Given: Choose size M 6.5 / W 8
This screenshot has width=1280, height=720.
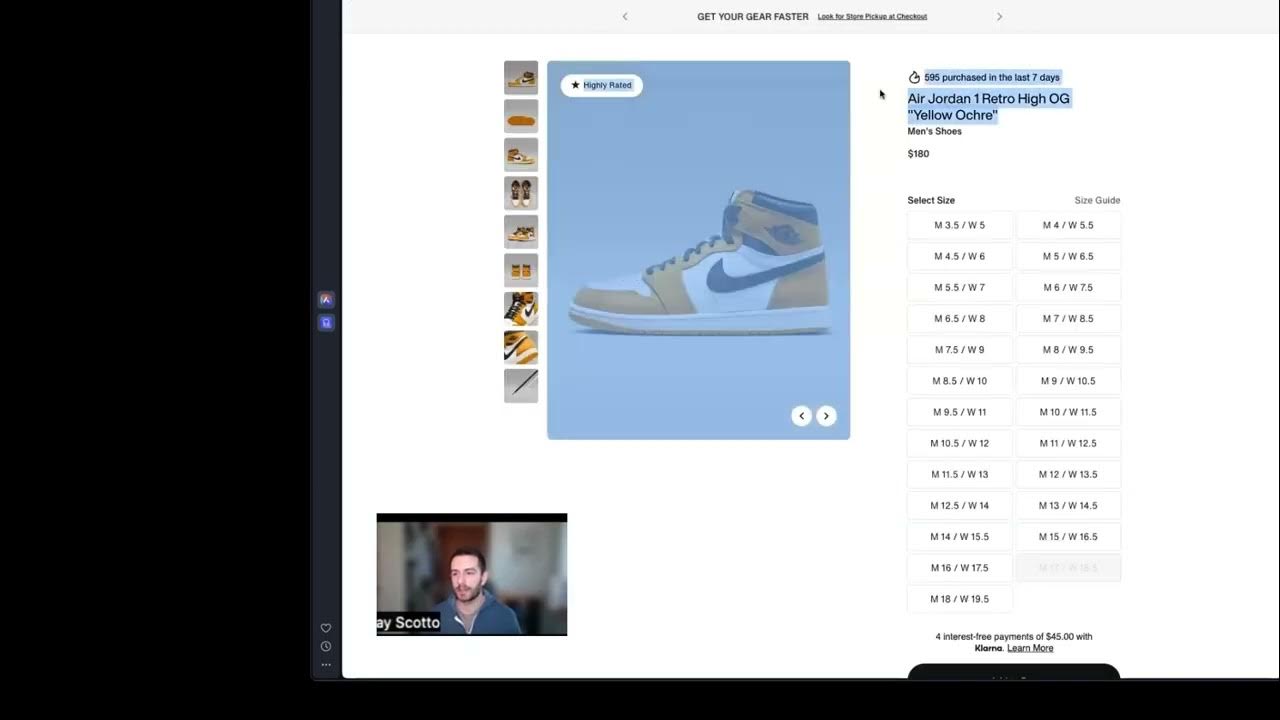Looking at the screenshot, I should click(960, 318).
